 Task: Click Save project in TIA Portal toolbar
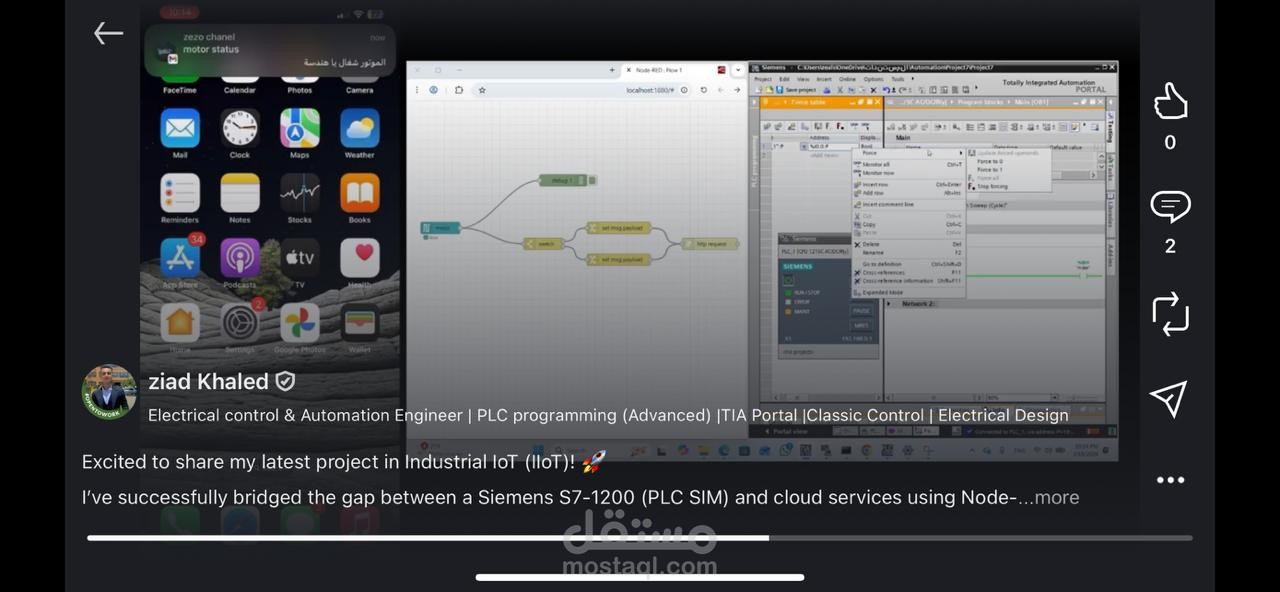(x=796, y=90)
